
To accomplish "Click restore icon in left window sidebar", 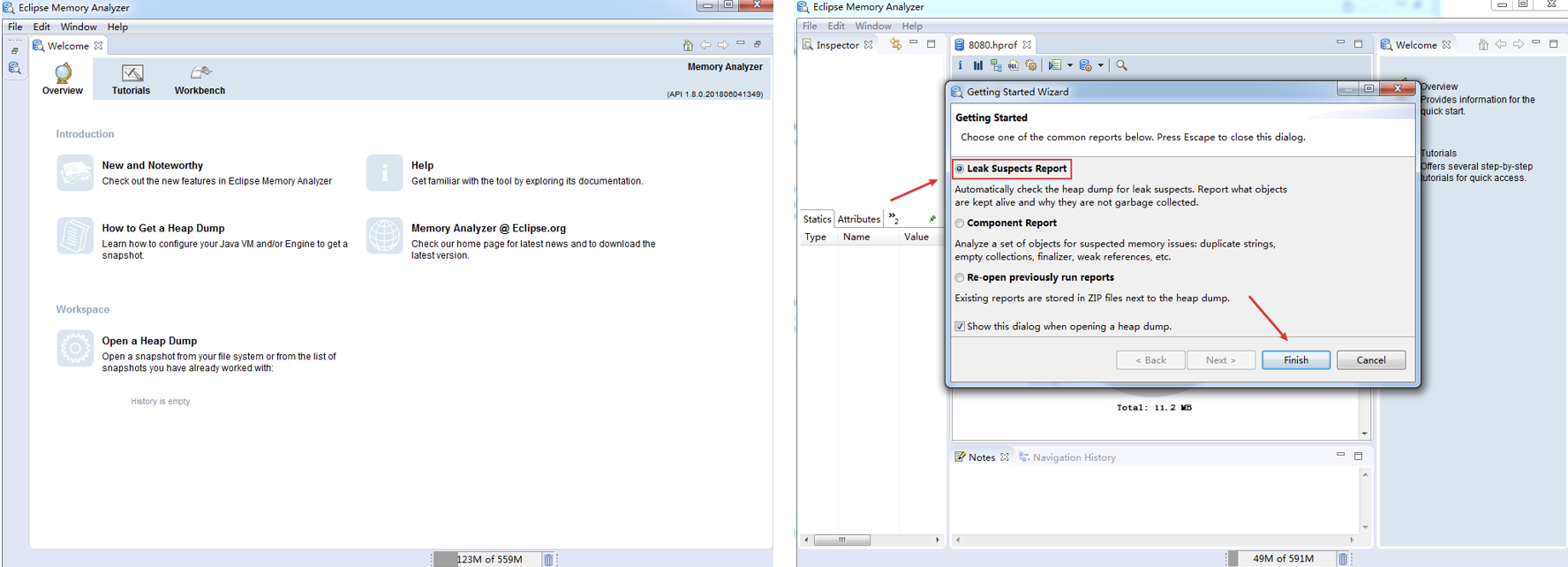I will point(15,50).
